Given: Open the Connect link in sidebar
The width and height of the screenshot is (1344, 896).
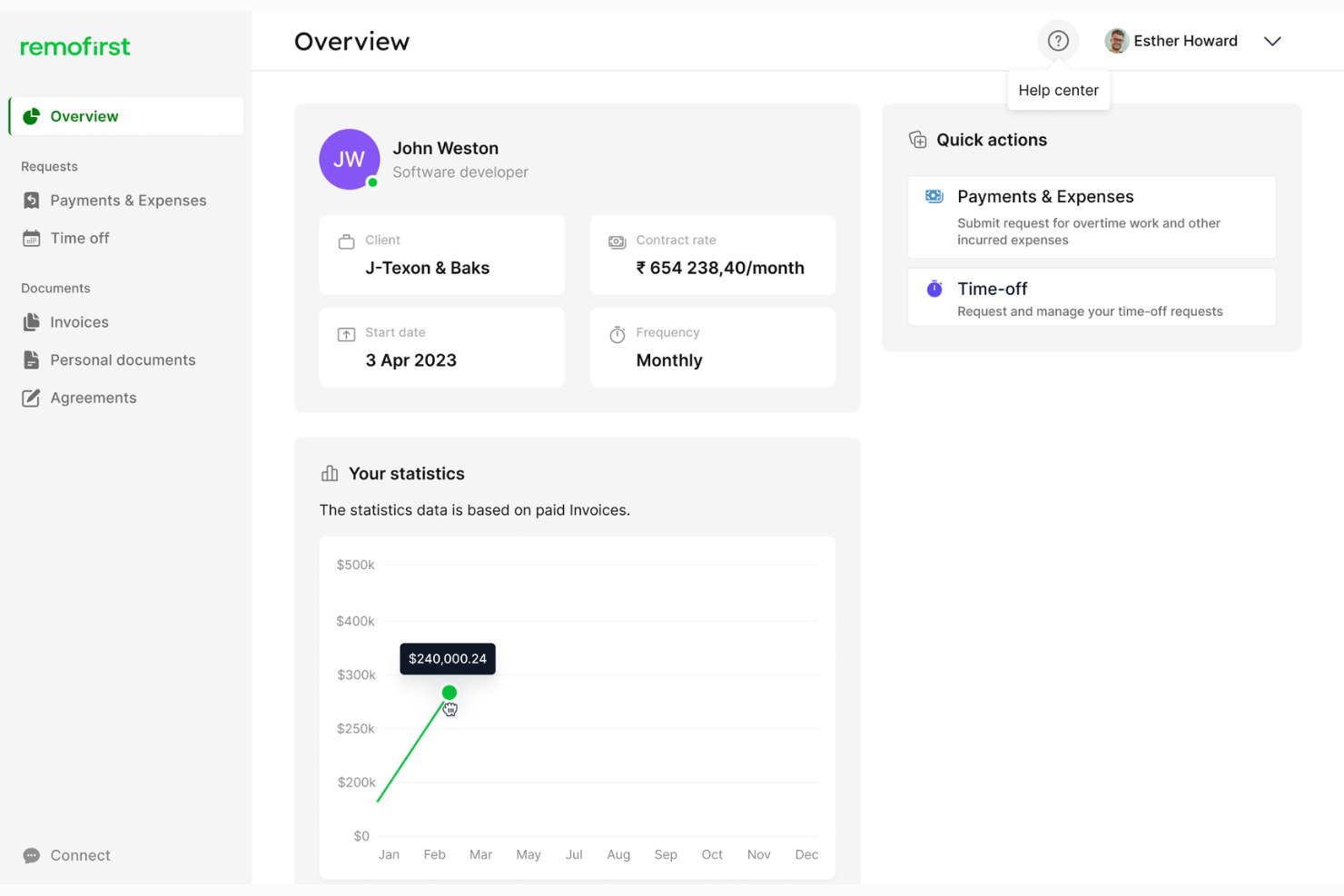Looking at the screenshot, I should 80,855.
